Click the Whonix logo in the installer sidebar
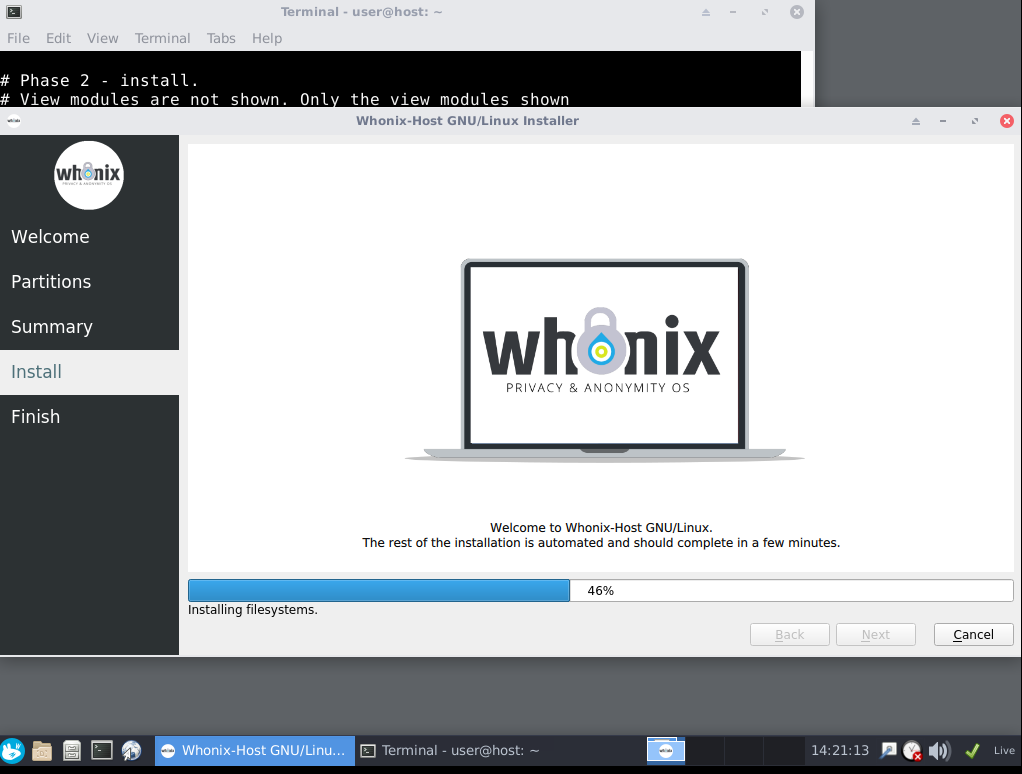 click(x=89, y=175)
